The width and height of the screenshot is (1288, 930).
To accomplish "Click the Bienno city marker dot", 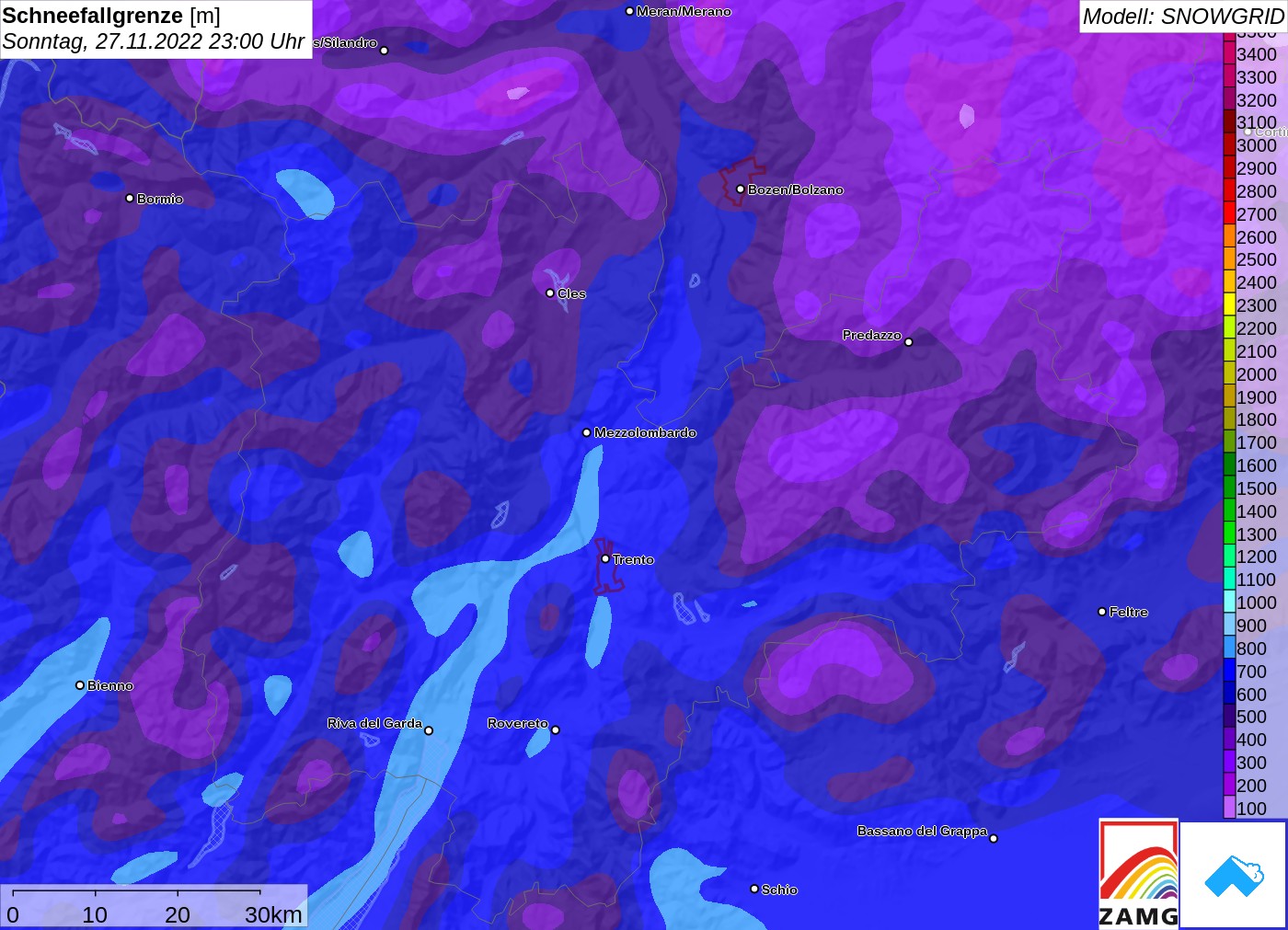I will [80, 685].
